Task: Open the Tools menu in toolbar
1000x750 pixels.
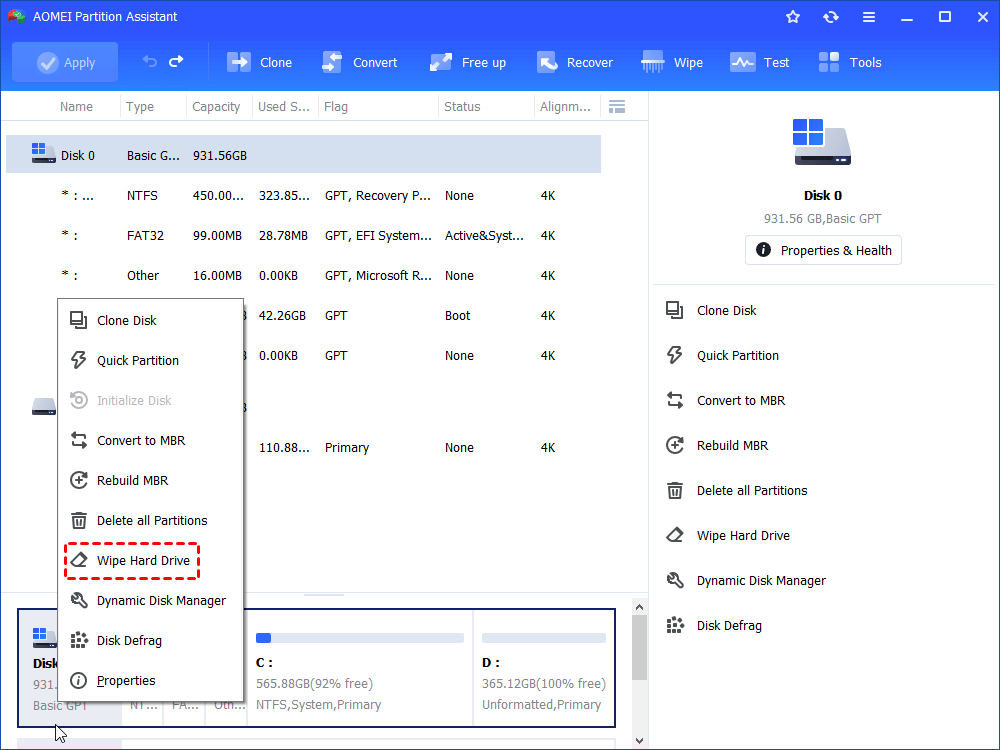Action: pos(850,62)
